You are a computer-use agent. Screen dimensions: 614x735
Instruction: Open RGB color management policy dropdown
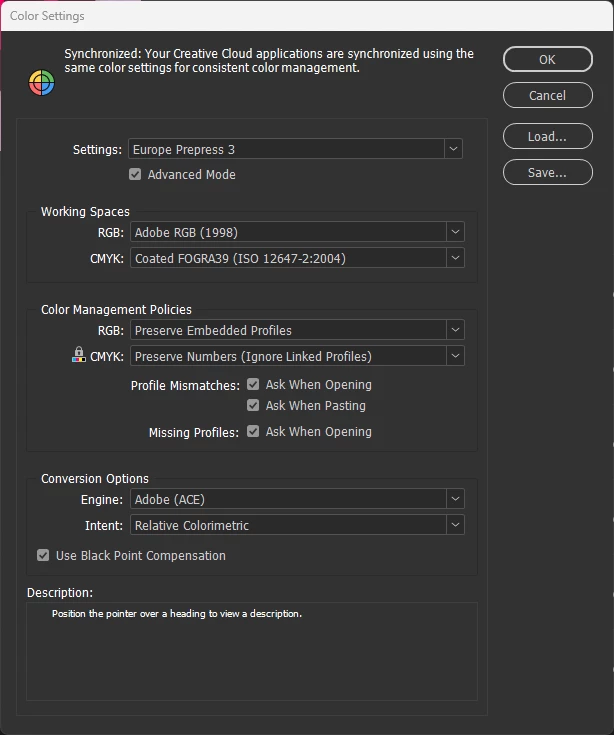tap(297, 330)
